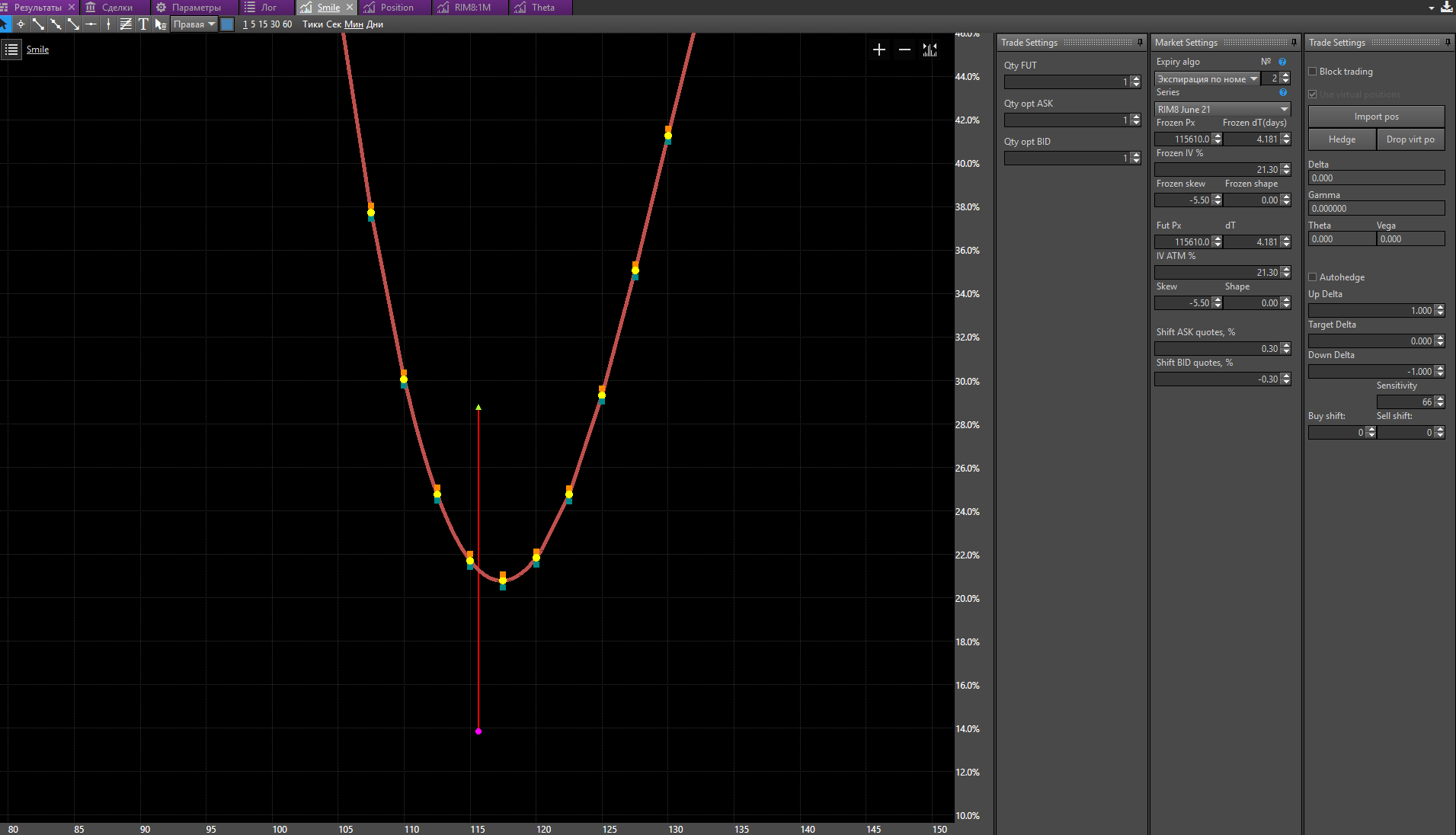Click the Hedge button

1342,139
